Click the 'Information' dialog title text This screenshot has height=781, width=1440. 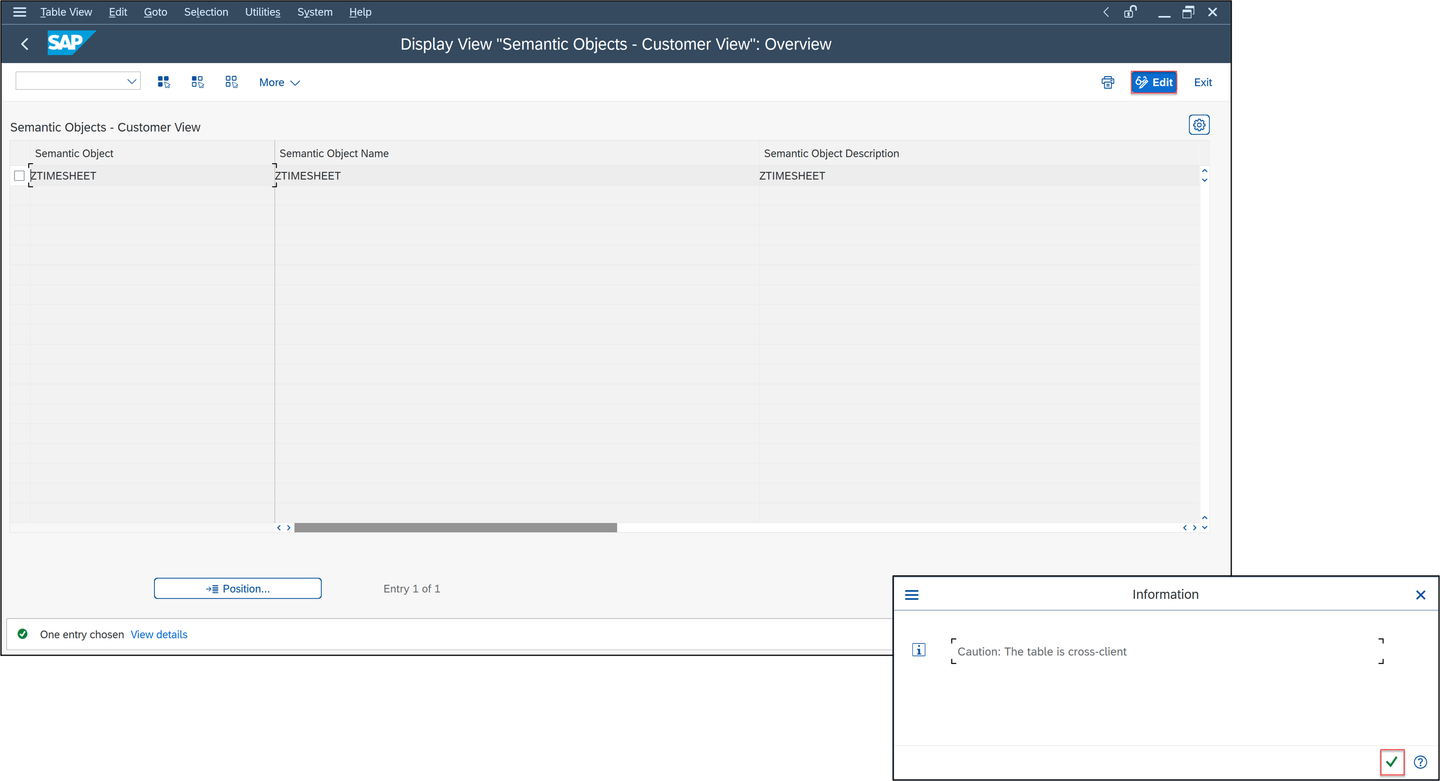(x=1165, y=594)
